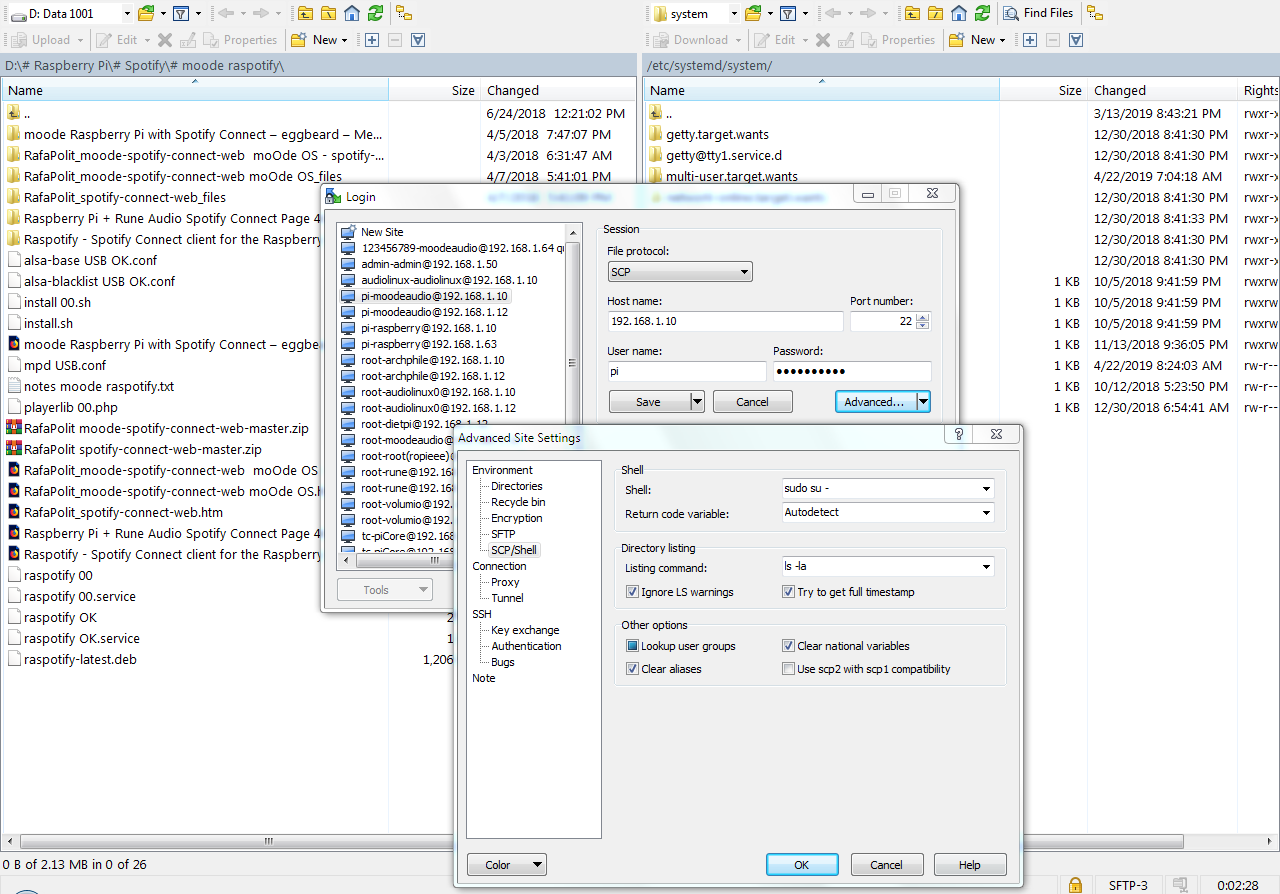Image resolution: width=1280 pixels, height=894 pixels.
Task: Select raspotify-latest.deb in local panel
Action: [x=80, y=659]
